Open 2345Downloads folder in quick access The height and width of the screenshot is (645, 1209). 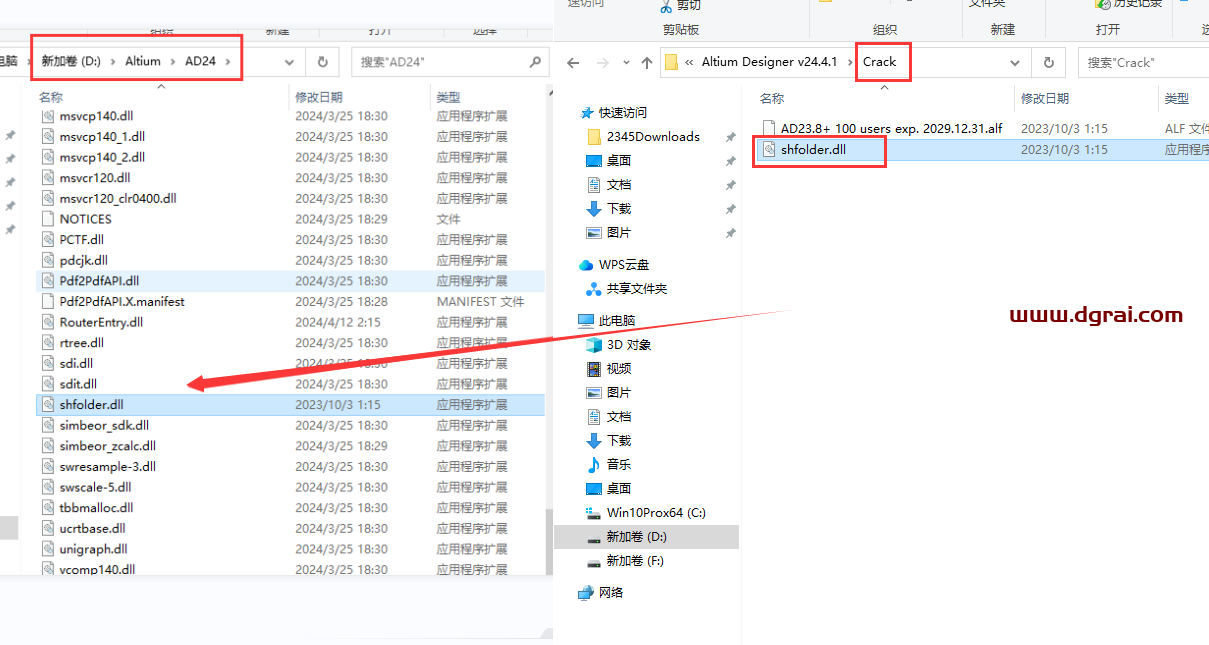point(653,136)
